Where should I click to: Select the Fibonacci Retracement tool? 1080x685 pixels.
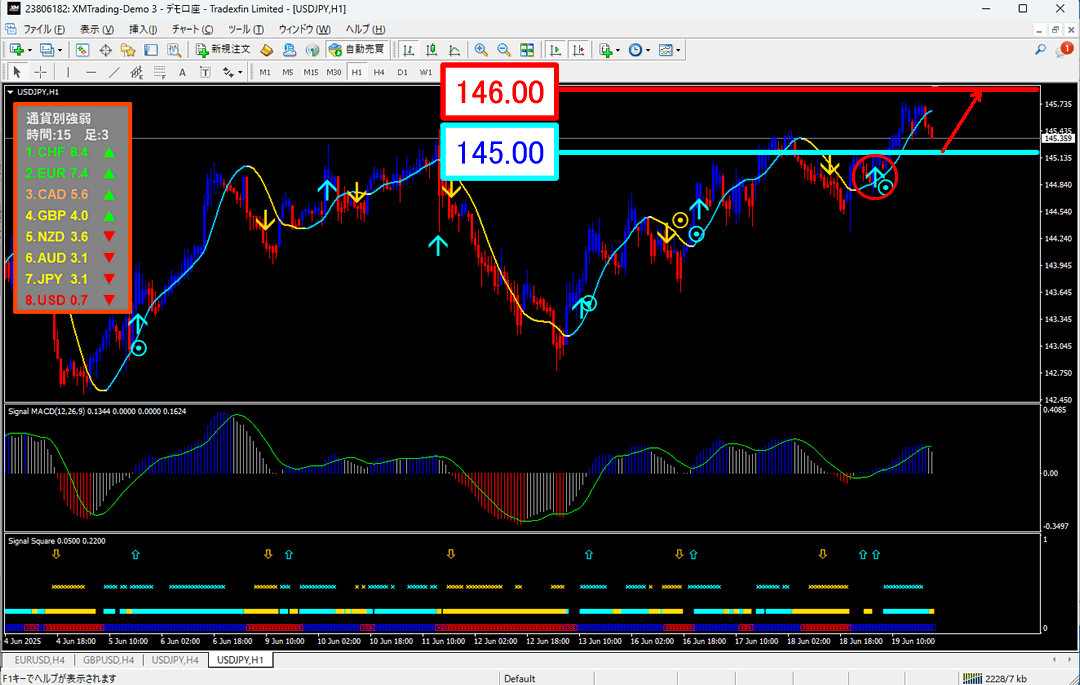pyautogui.click(x=159, y=72)
